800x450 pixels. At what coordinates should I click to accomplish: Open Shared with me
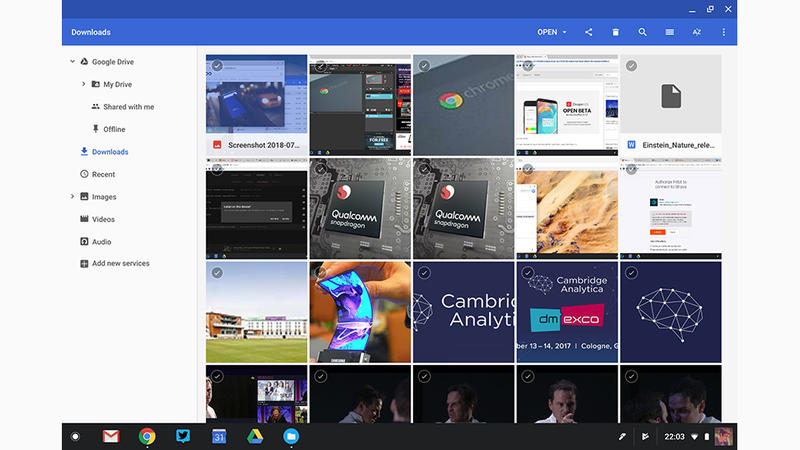(128, 107)
